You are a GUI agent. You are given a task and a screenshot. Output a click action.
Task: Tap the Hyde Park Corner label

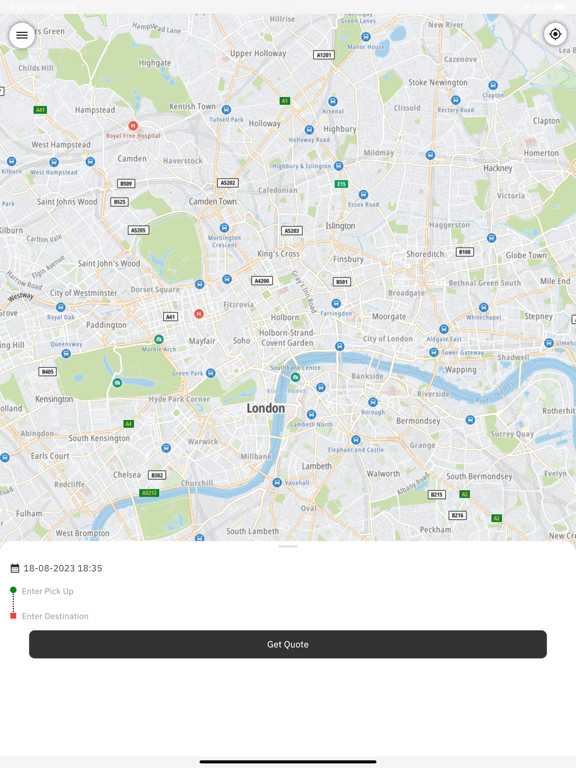point(179,399)
